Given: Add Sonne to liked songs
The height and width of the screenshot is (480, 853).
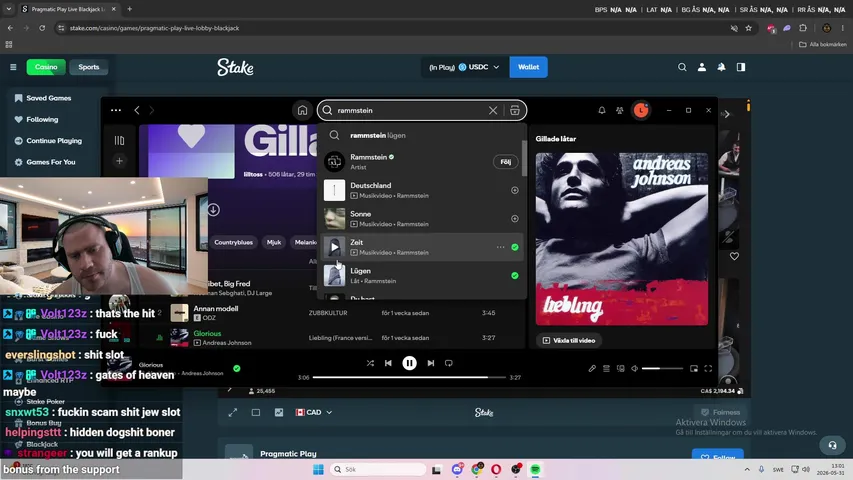Looking at the screenshot, I should click(515, 219).
